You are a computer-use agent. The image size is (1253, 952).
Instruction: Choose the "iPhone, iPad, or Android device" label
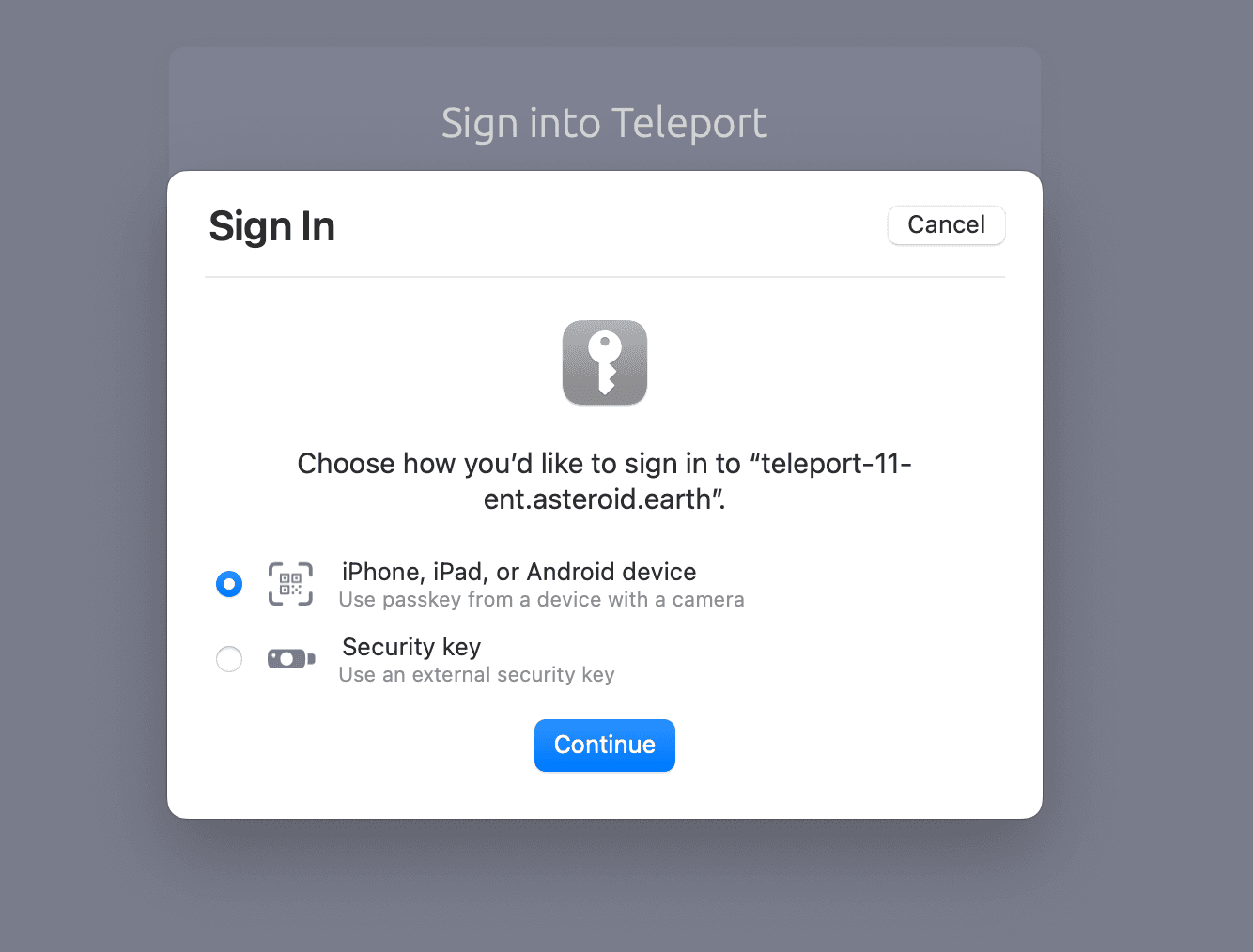pos(519,572)
